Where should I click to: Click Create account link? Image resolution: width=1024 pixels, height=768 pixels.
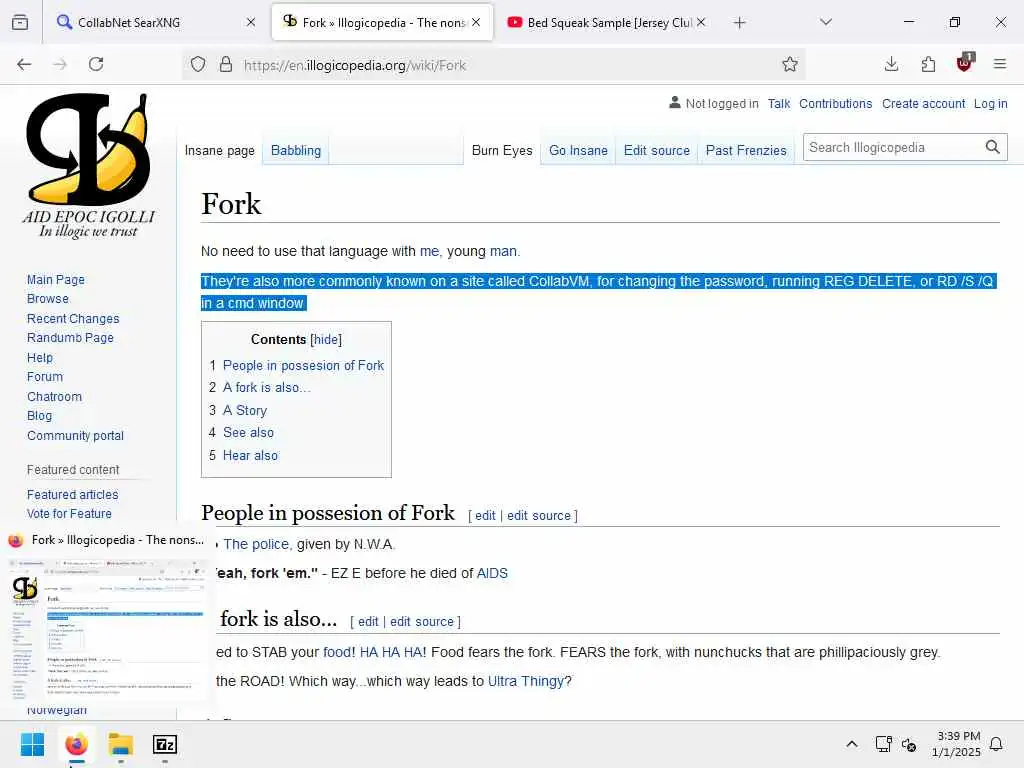click(923, 104)
